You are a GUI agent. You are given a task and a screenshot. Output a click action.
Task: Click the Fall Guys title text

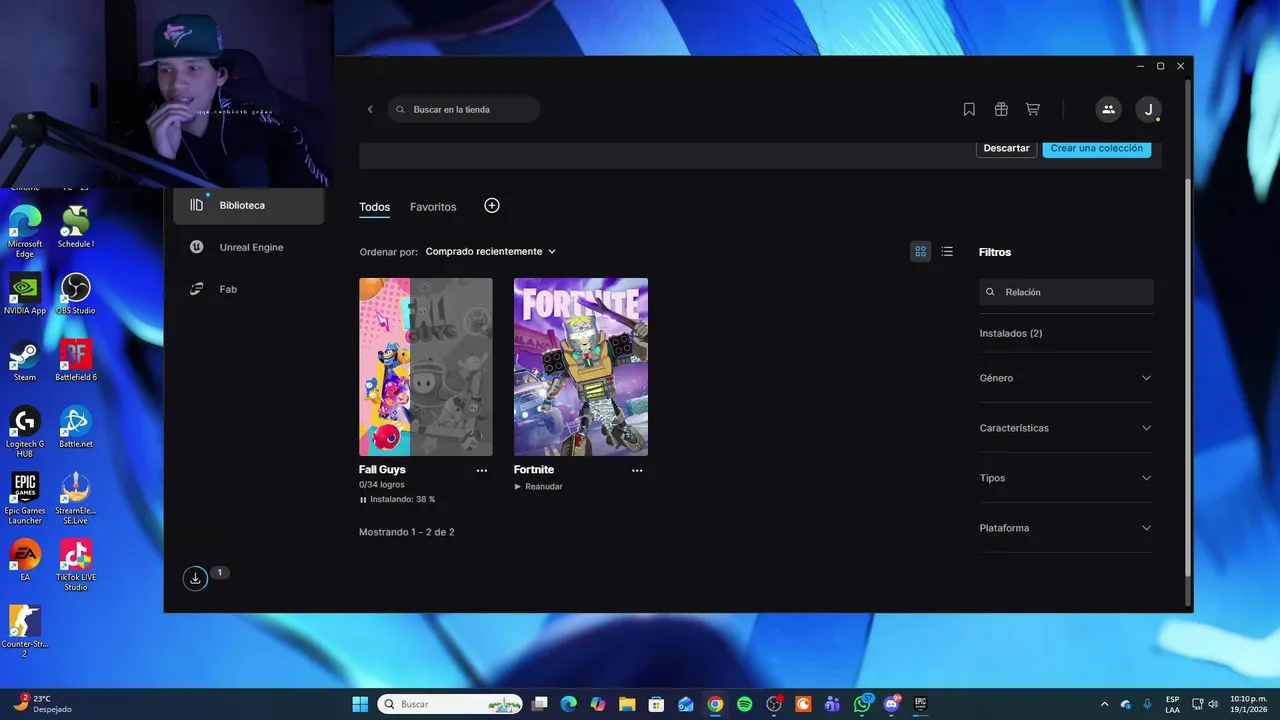(382, 470)
